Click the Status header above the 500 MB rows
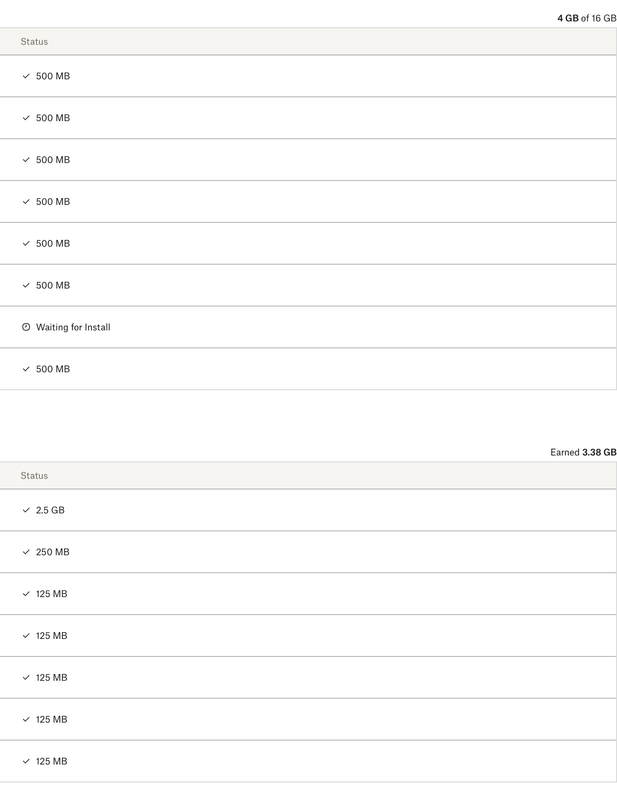This screenshot has height=800, width=617. 34,42
